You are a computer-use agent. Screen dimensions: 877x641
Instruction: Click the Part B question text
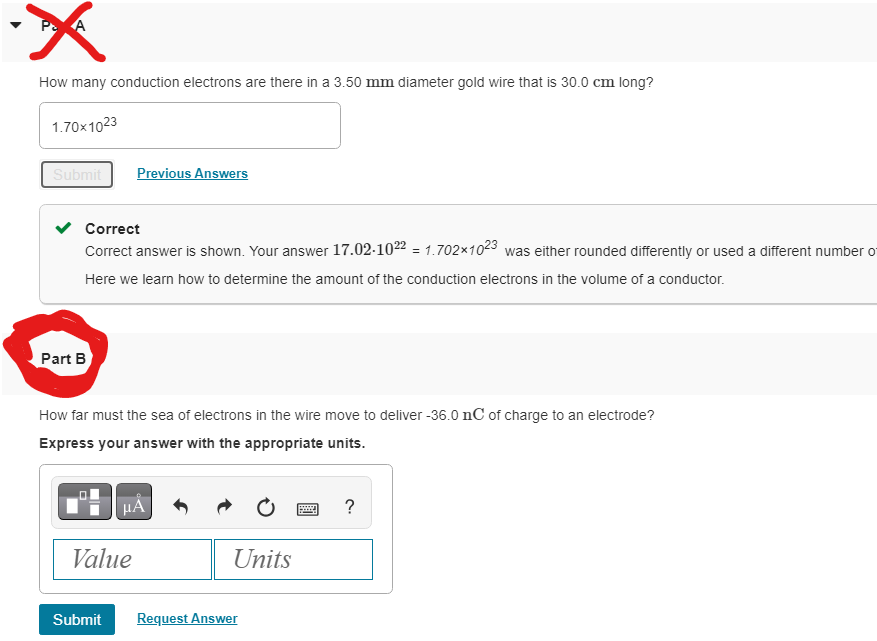(x=346, y=415)
